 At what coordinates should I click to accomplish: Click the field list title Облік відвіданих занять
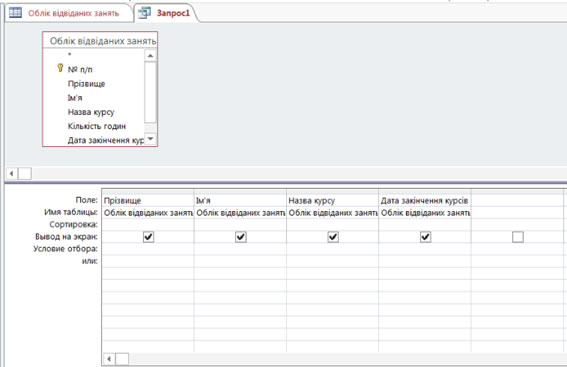(103, 41)
